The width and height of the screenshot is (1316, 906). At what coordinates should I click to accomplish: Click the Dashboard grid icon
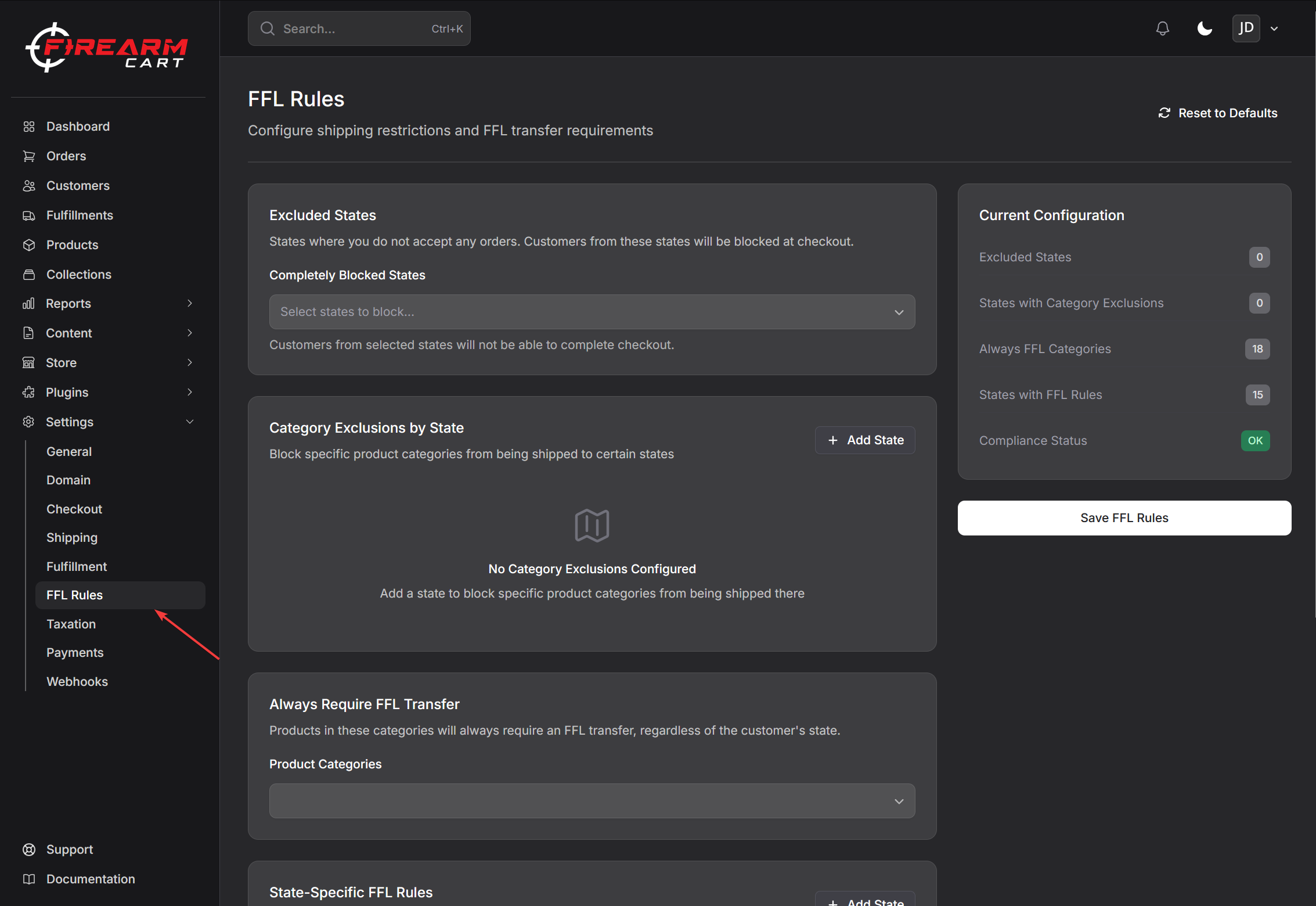tap(29, 127)
